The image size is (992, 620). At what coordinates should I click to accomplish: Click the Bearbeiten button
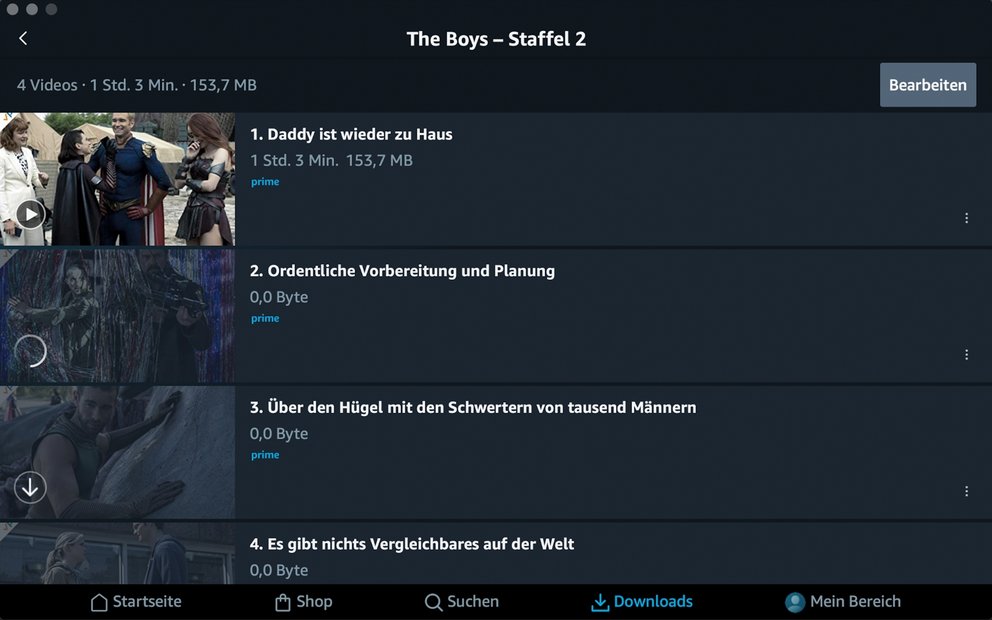(x=927, y=85)
